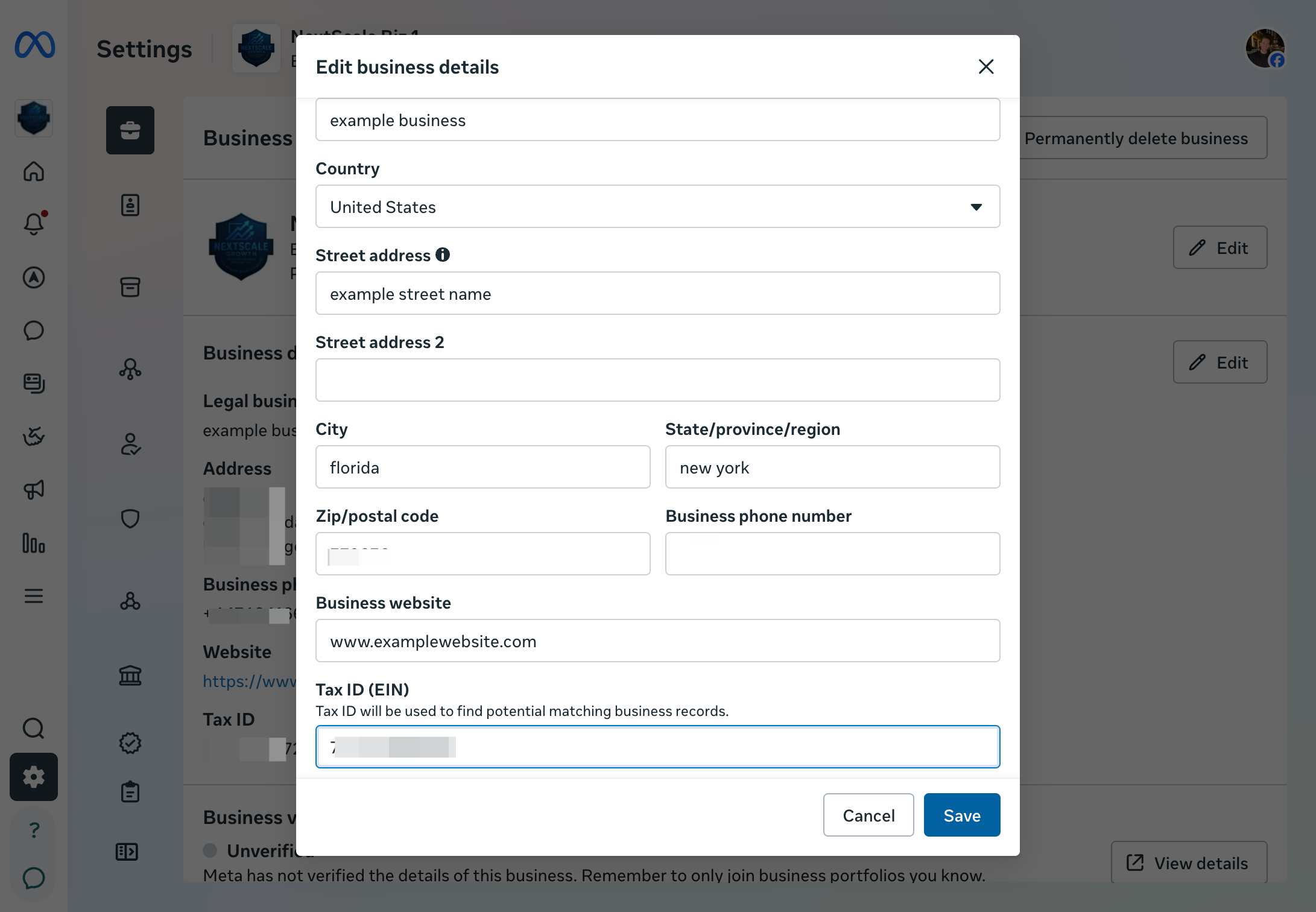Screen dimensions: 1316x912
Task: Click the Business website field
Action: (x=657, y=641)
